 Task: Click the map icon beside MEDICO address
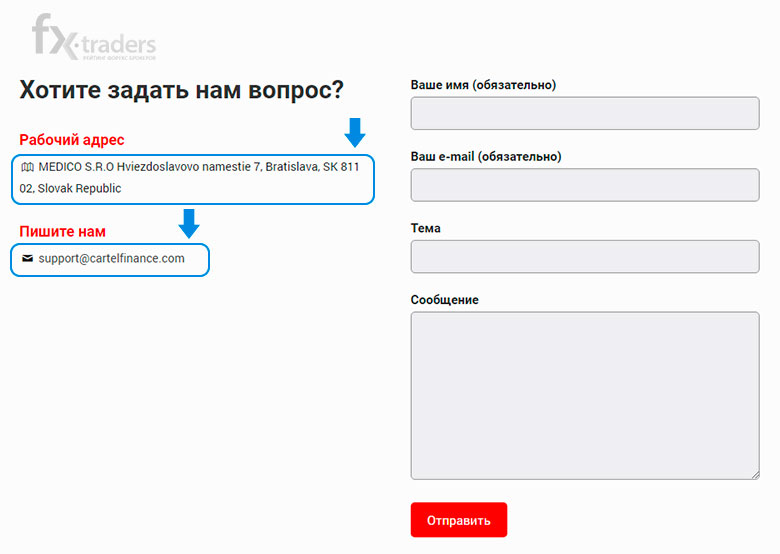[27, 167]
